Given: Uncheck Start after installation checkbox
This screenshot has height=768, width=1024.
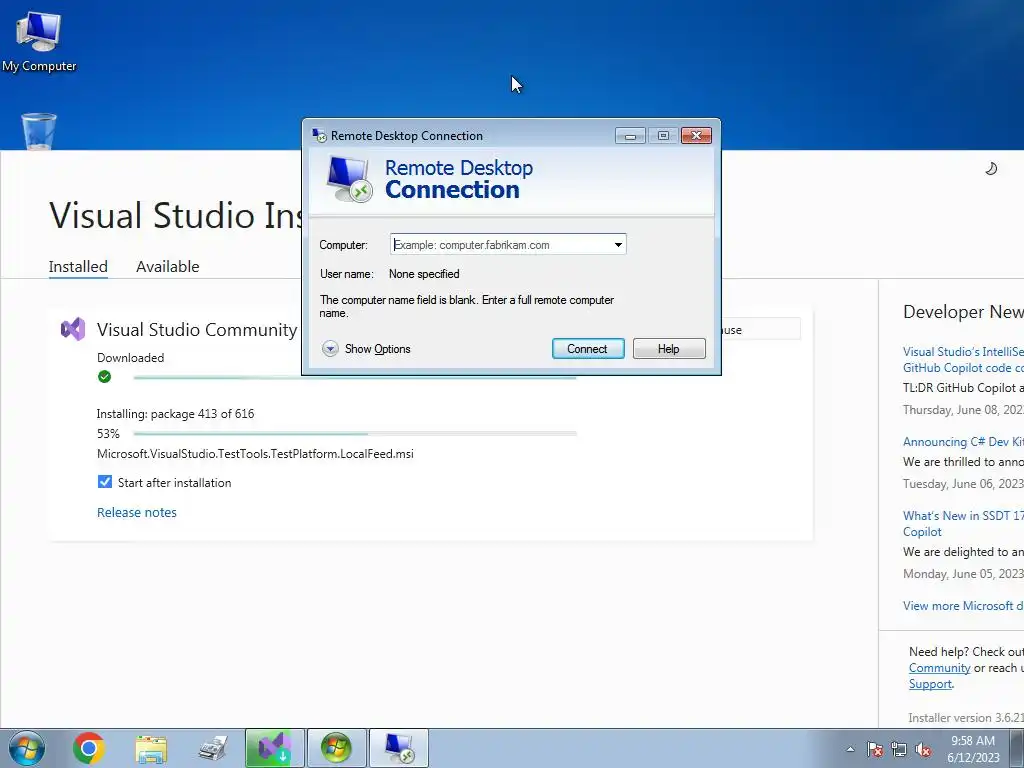Looking at the screenshot, I should coord(104,482).
